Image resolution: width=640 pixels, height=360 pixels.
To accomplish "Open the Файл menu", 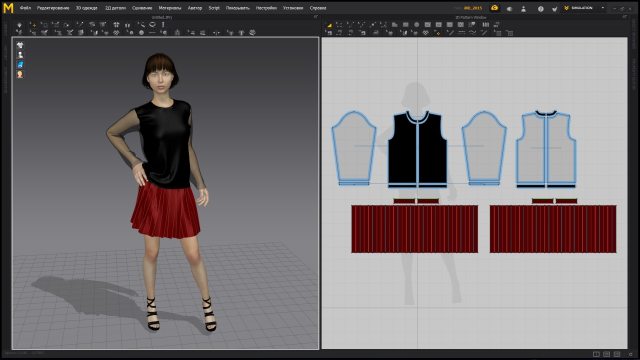I will [25, 8].
